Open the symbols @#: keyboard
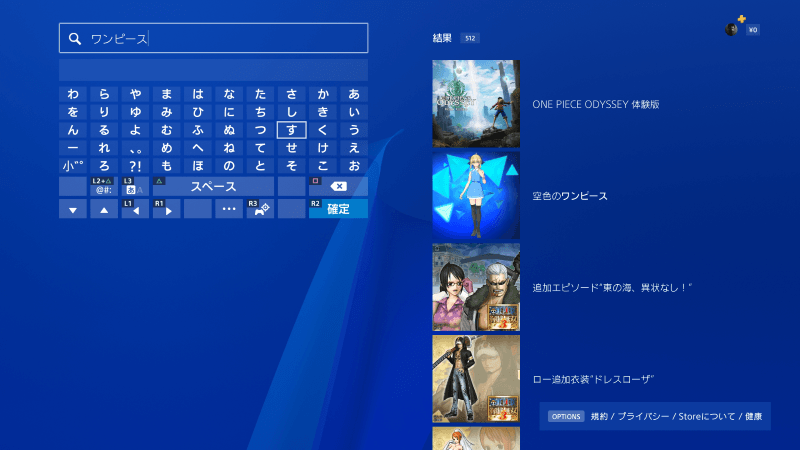Image resolution: width=800 pixels, height=450 pixels. click(104, 187)
